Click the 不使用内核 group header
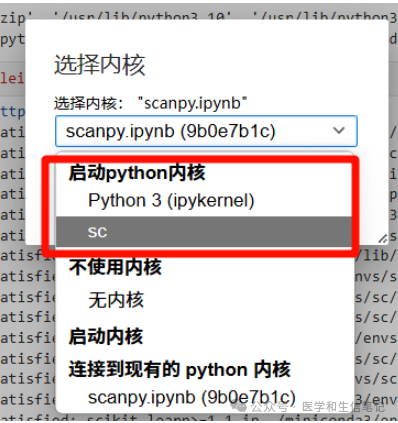 [115, 267]
